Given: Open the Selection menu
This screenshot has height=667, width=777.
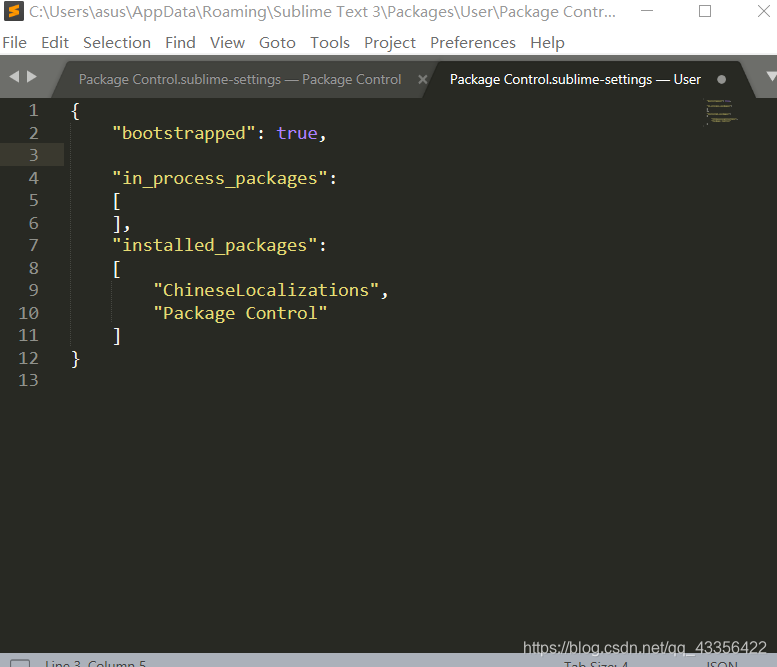Looking at the screenshot, I should (117, 43).
